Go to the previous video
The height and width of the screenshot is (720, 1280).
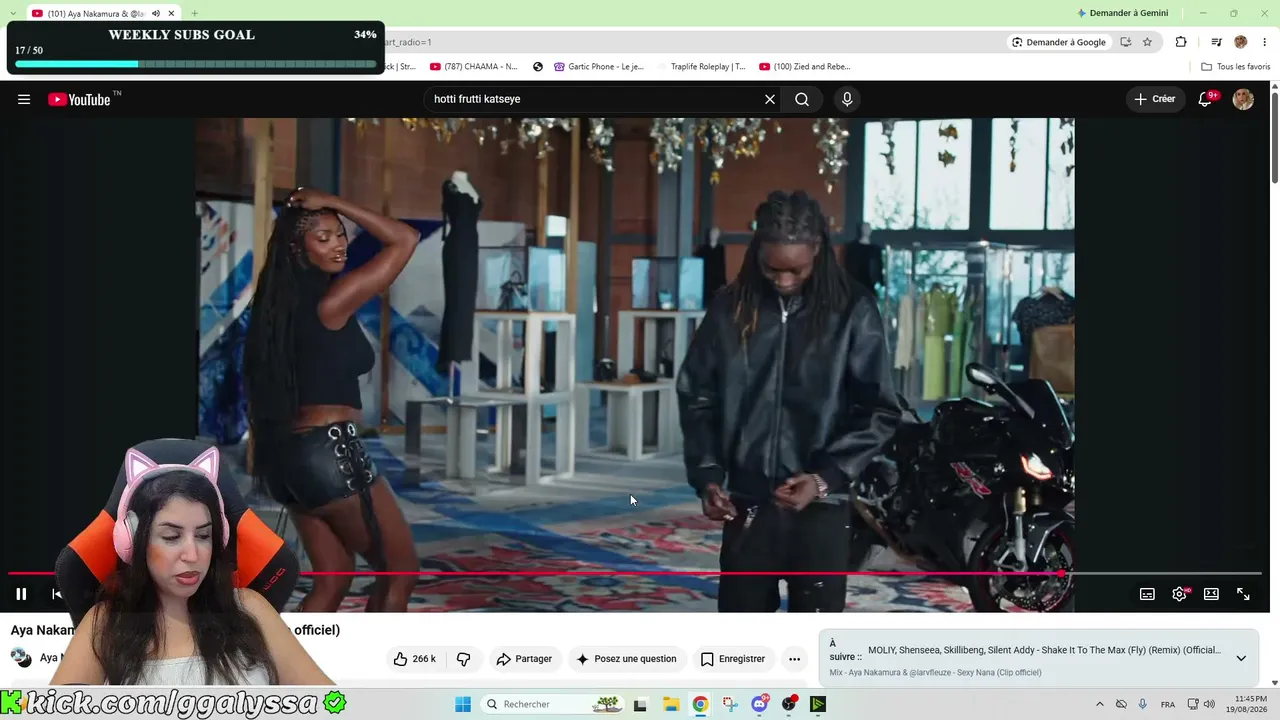click(x=57, y=594)
